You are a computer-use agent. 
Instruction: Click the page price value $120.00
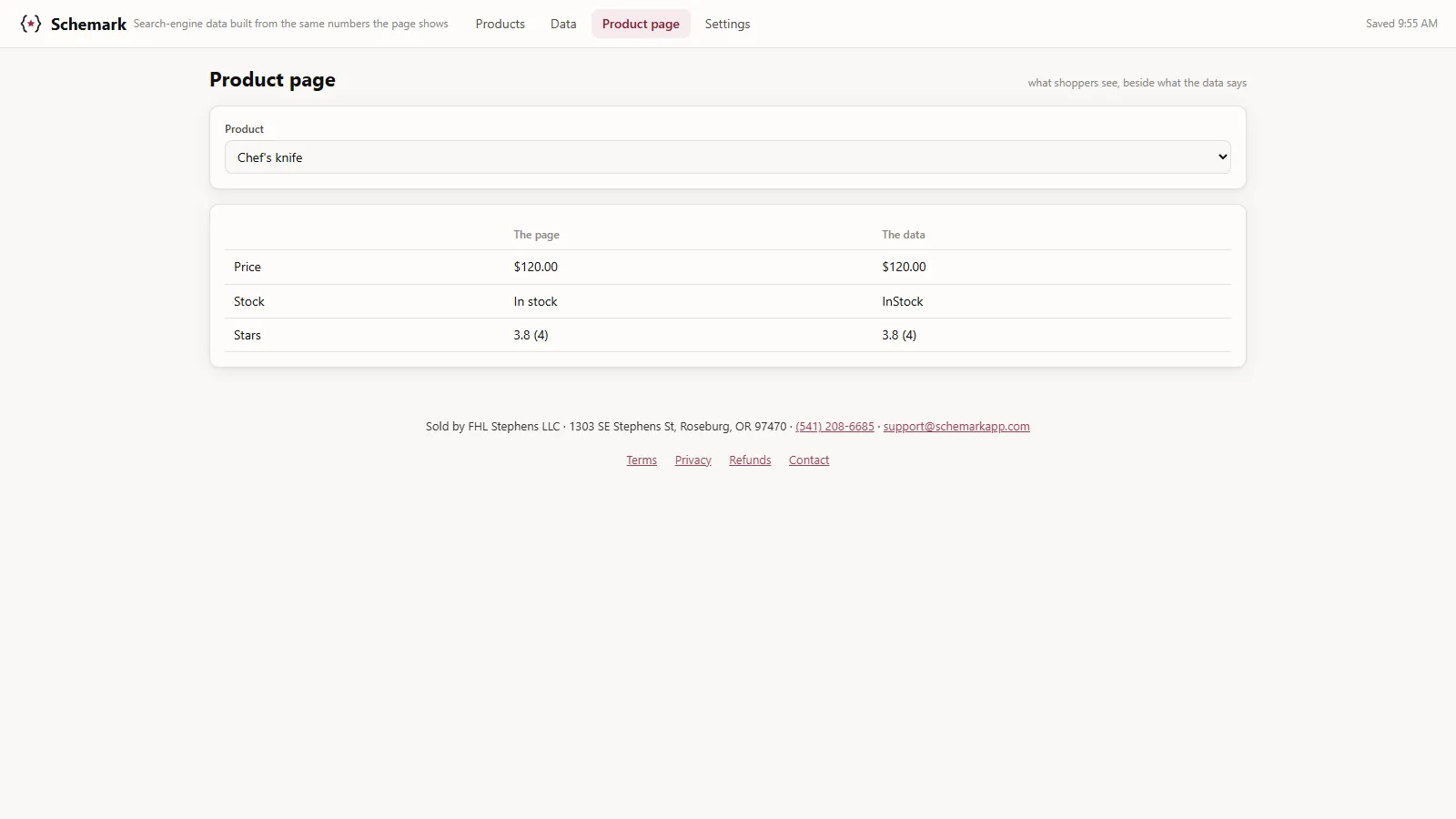(536, 267)
